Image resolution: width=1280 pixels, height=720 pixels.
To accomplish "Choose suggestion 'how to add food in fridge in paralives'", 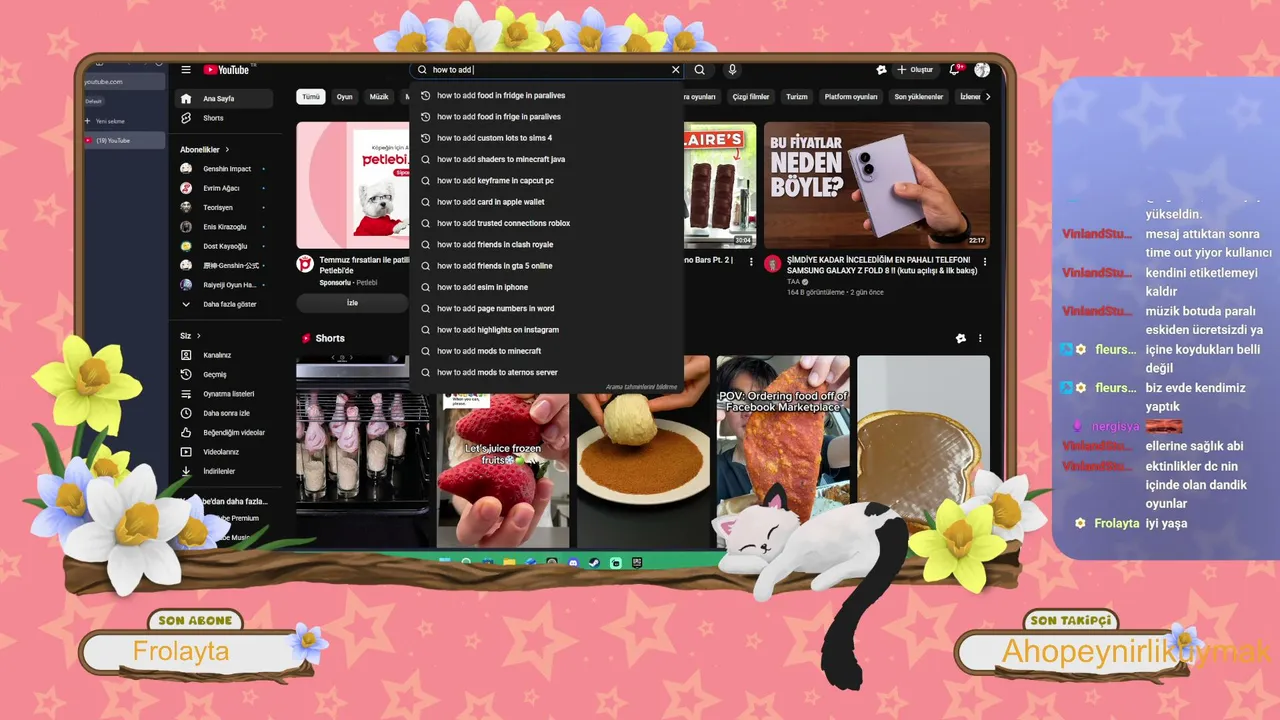I will [x=546, y=96].
